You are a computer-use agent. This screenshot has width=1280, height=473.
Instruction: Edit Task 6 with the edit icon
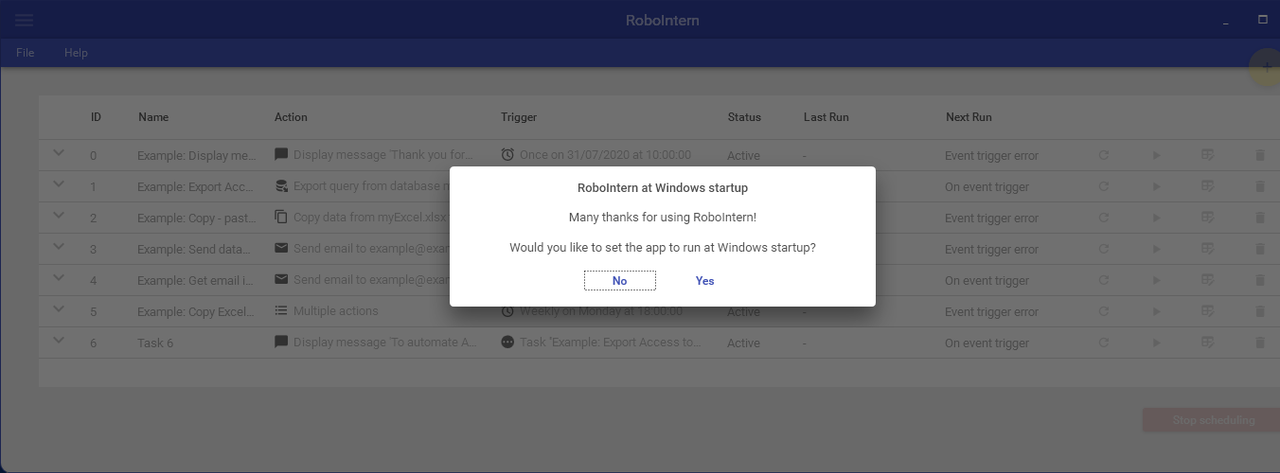coord(1208,342)
